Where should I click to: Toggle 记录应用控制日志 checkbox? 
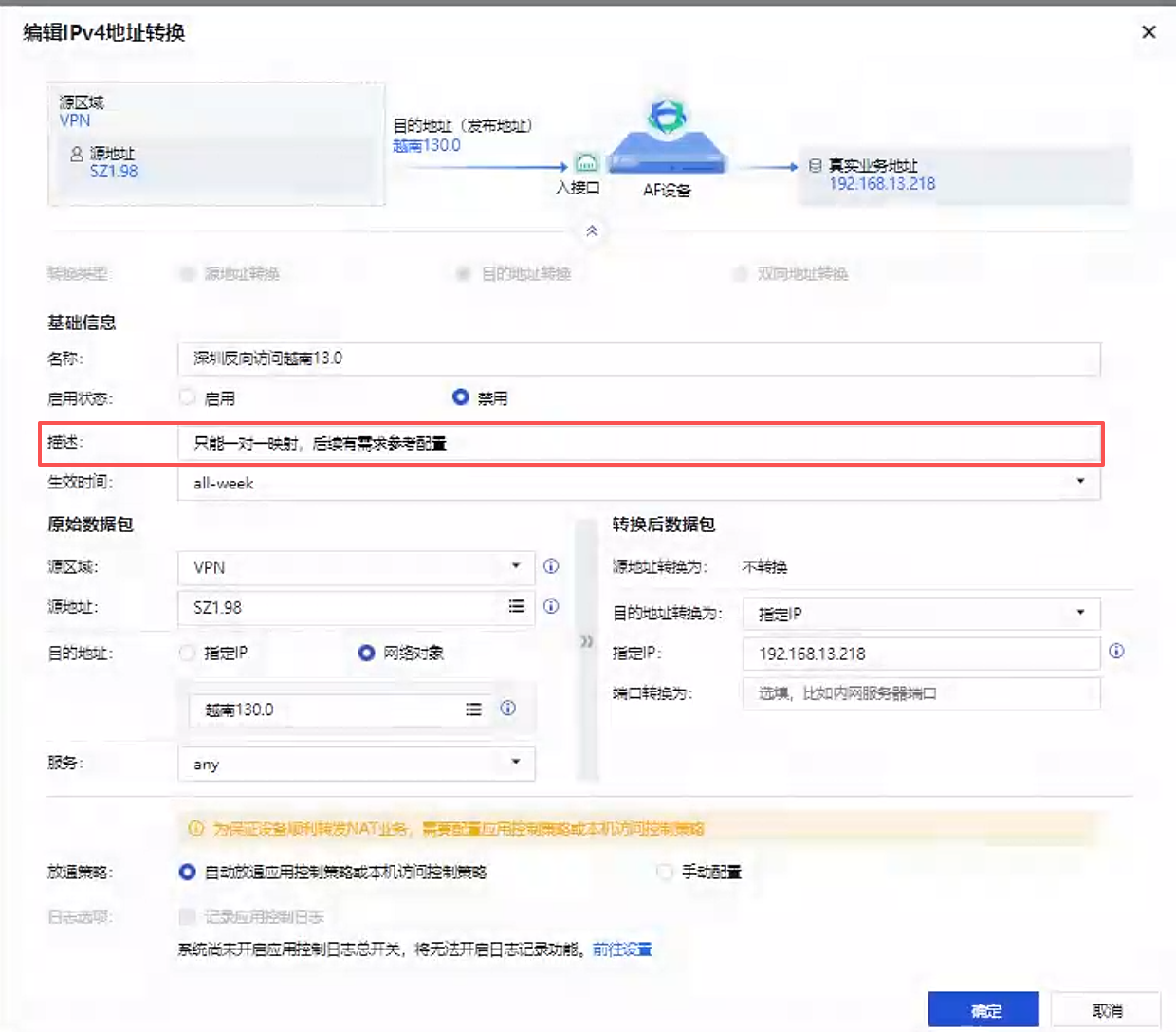[x=187, y=916]
